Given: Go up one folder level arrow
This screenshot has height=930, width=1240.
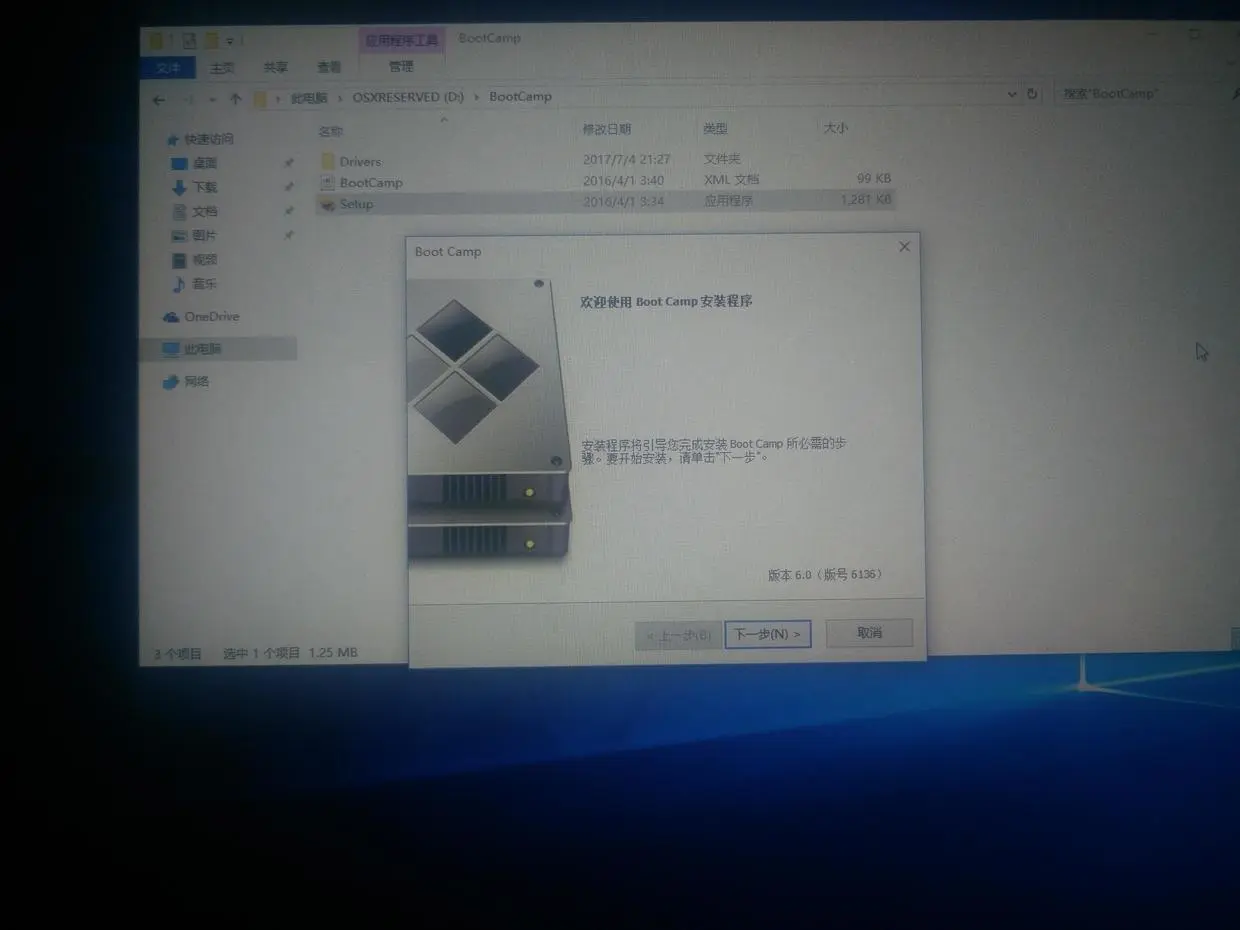Looking at the screenshot, I should click(236, 98).
